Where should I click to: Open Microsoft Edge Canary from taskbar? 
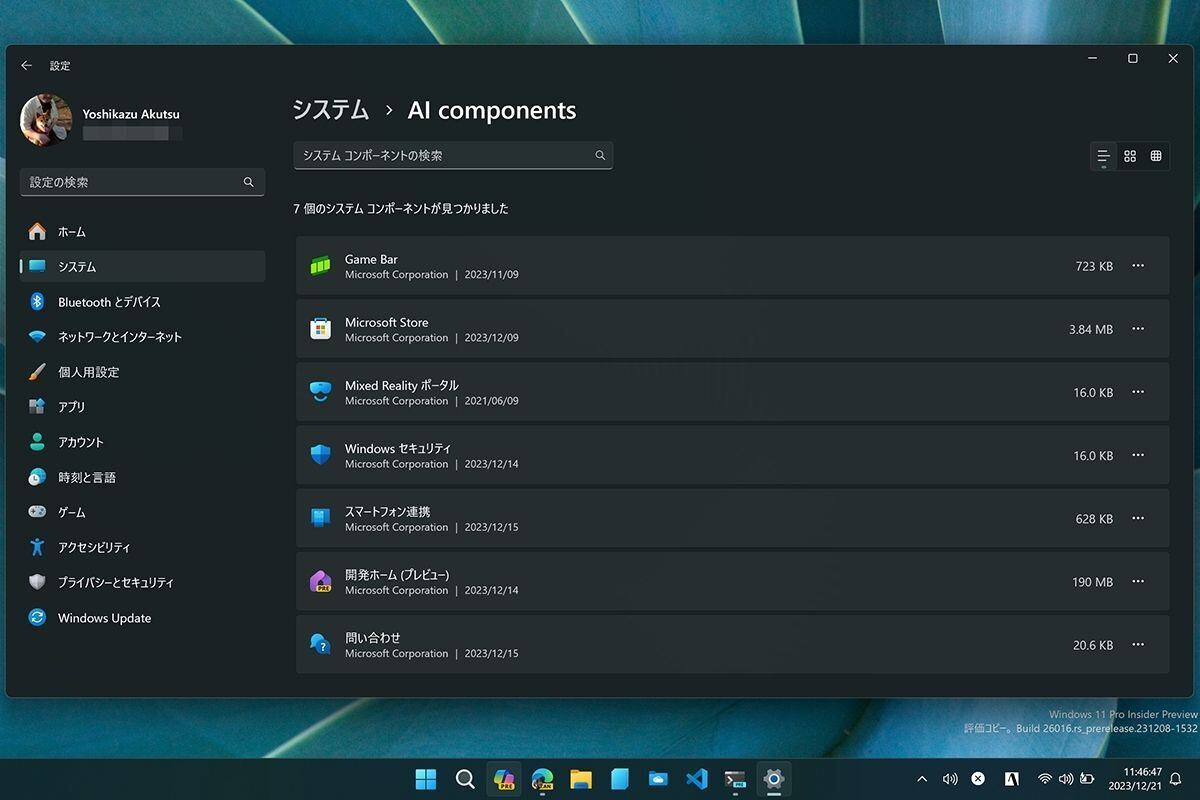pos(543,779)
